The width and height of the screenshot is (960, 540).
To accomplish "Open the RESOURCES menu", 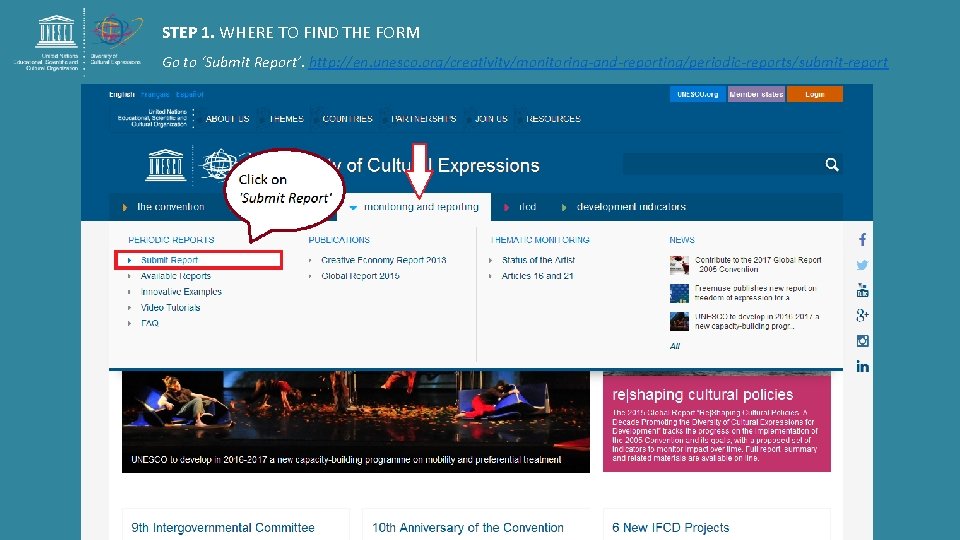I will [x=553, y=119].
